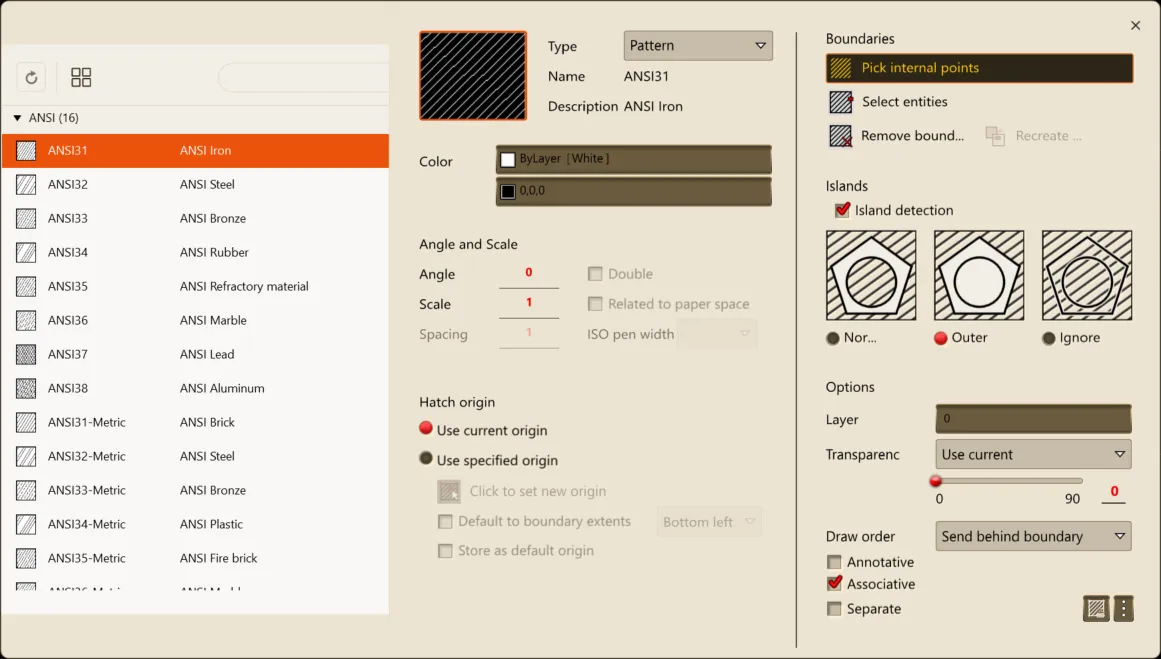Click the ByLayer White color field
This screenshot has height=659, width=1161.
click(633, 159)
